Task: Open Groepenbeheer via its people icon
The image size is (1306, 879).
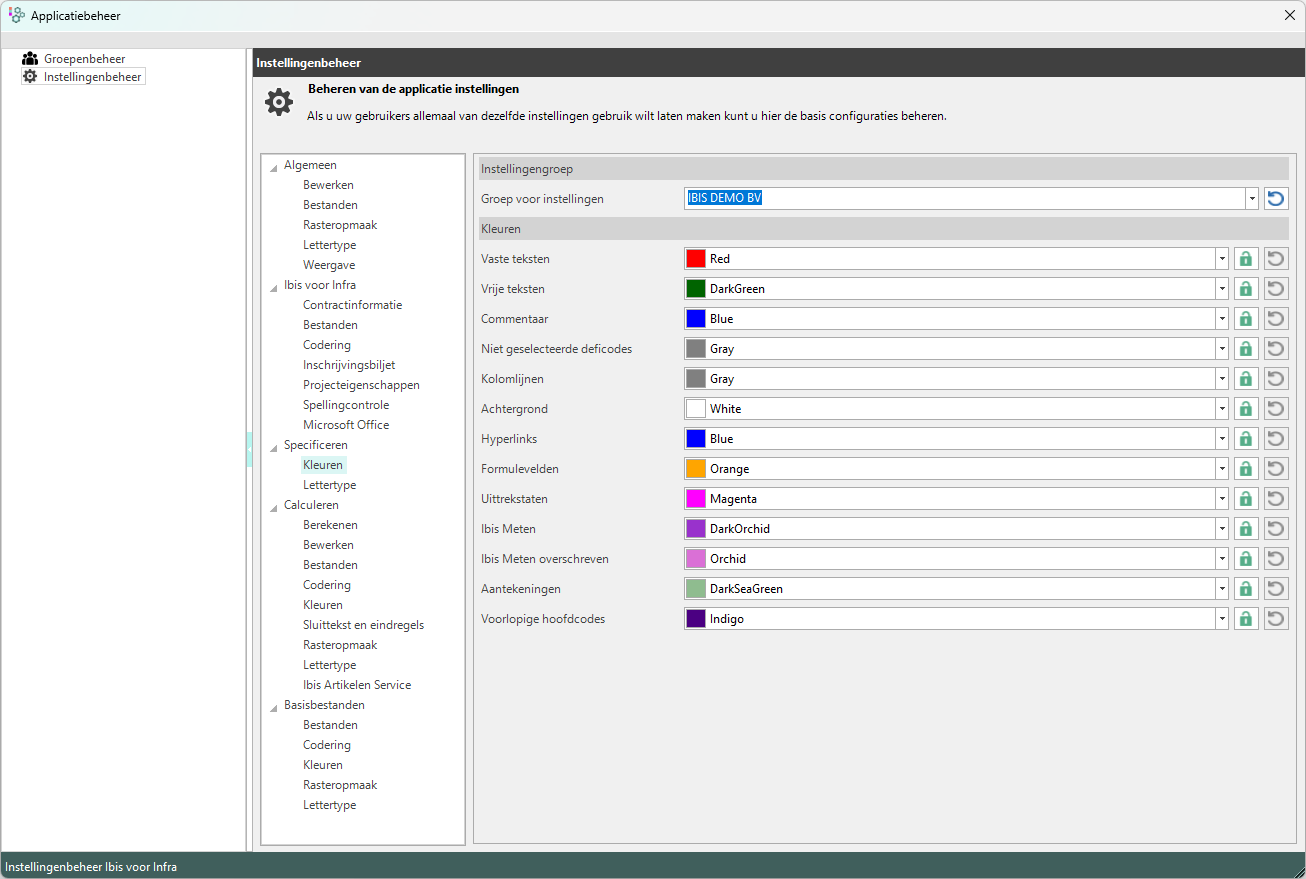Action: tap(30, 59)
